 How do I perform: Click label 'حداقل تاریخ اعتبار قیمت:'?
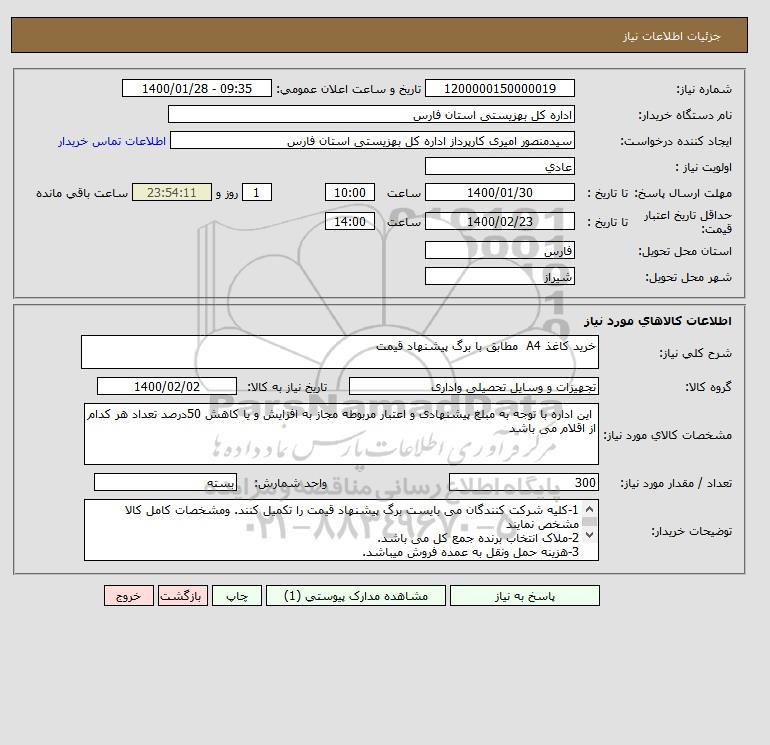pyautogui.click(x=688, y=222)
